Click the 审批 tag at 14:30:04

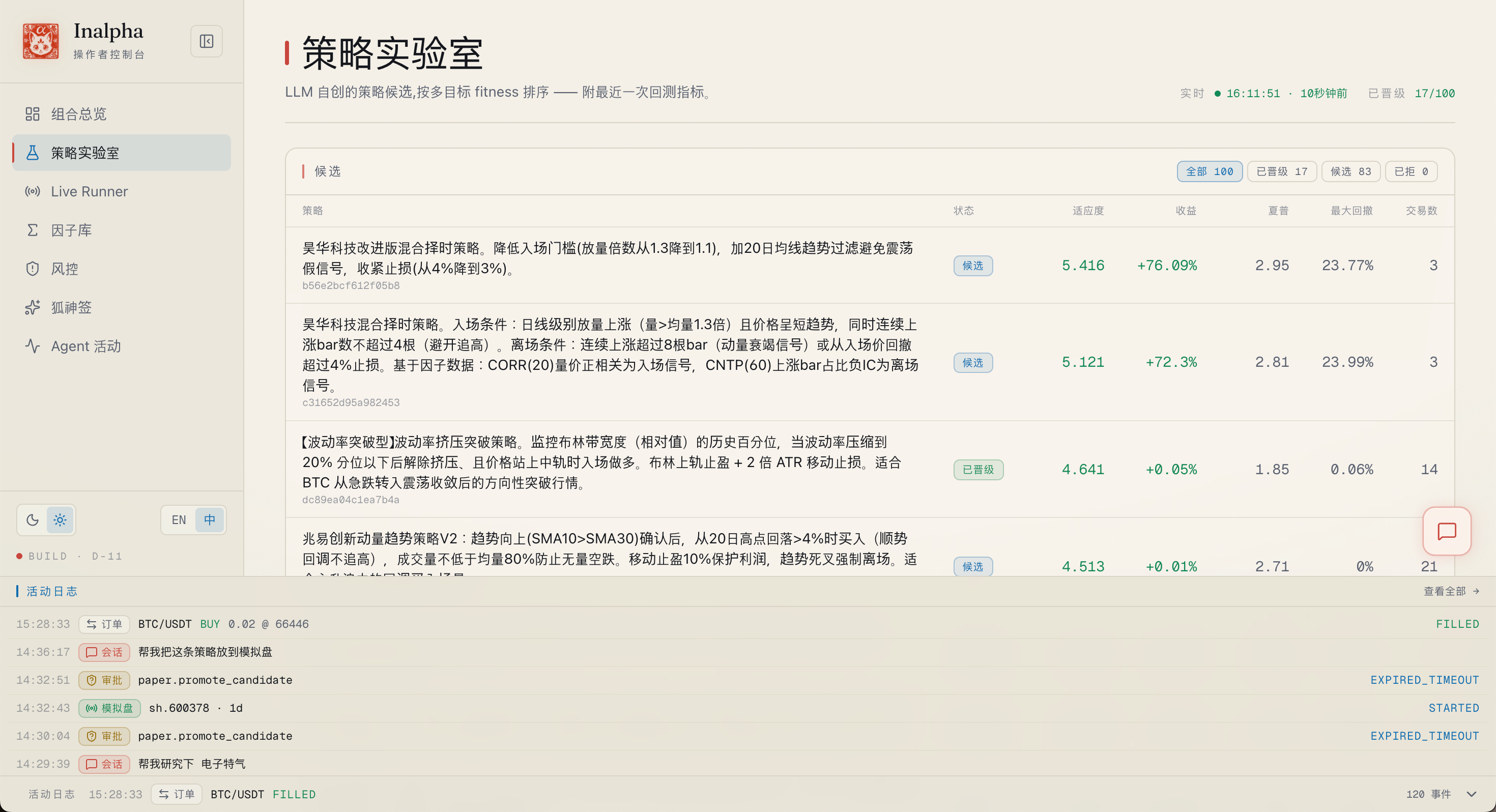point(104,736)
